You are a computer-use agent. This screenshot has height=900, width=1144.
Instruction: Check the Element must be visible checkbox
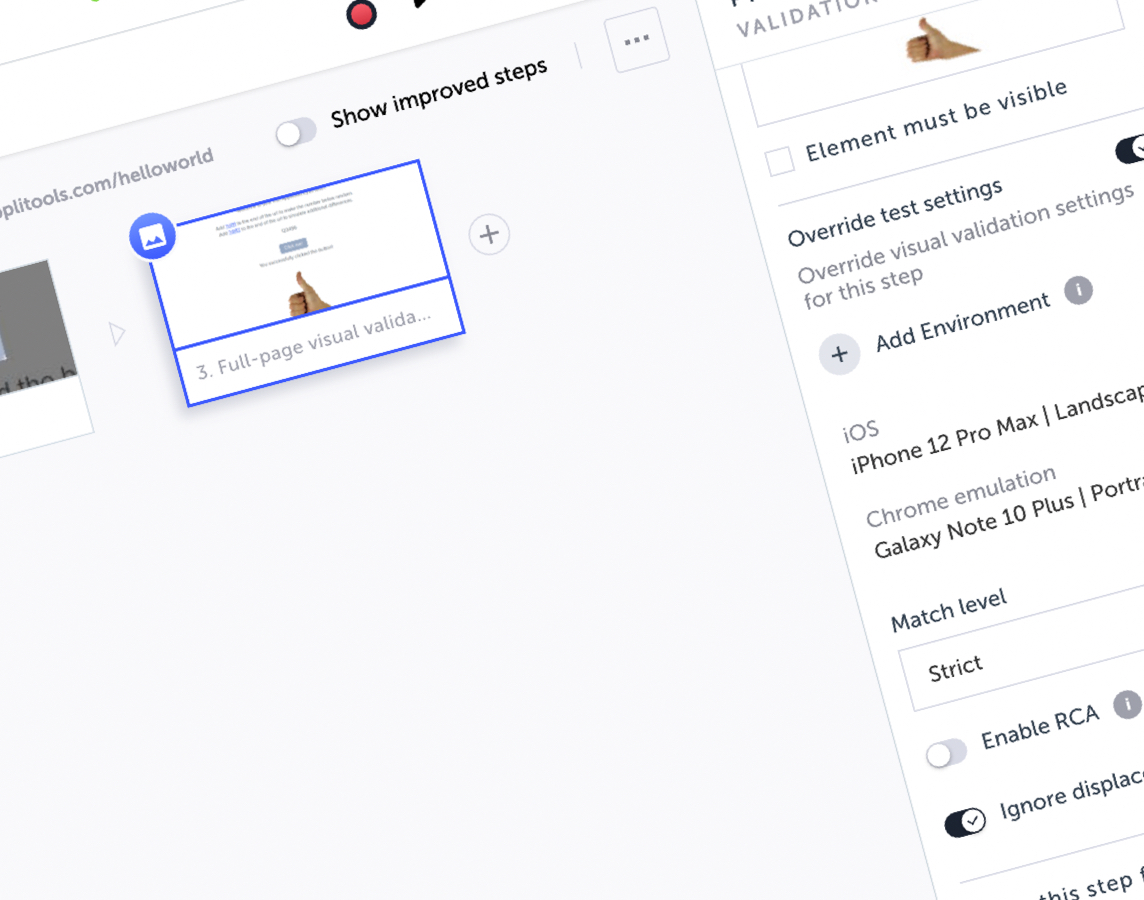coord(780,160)
